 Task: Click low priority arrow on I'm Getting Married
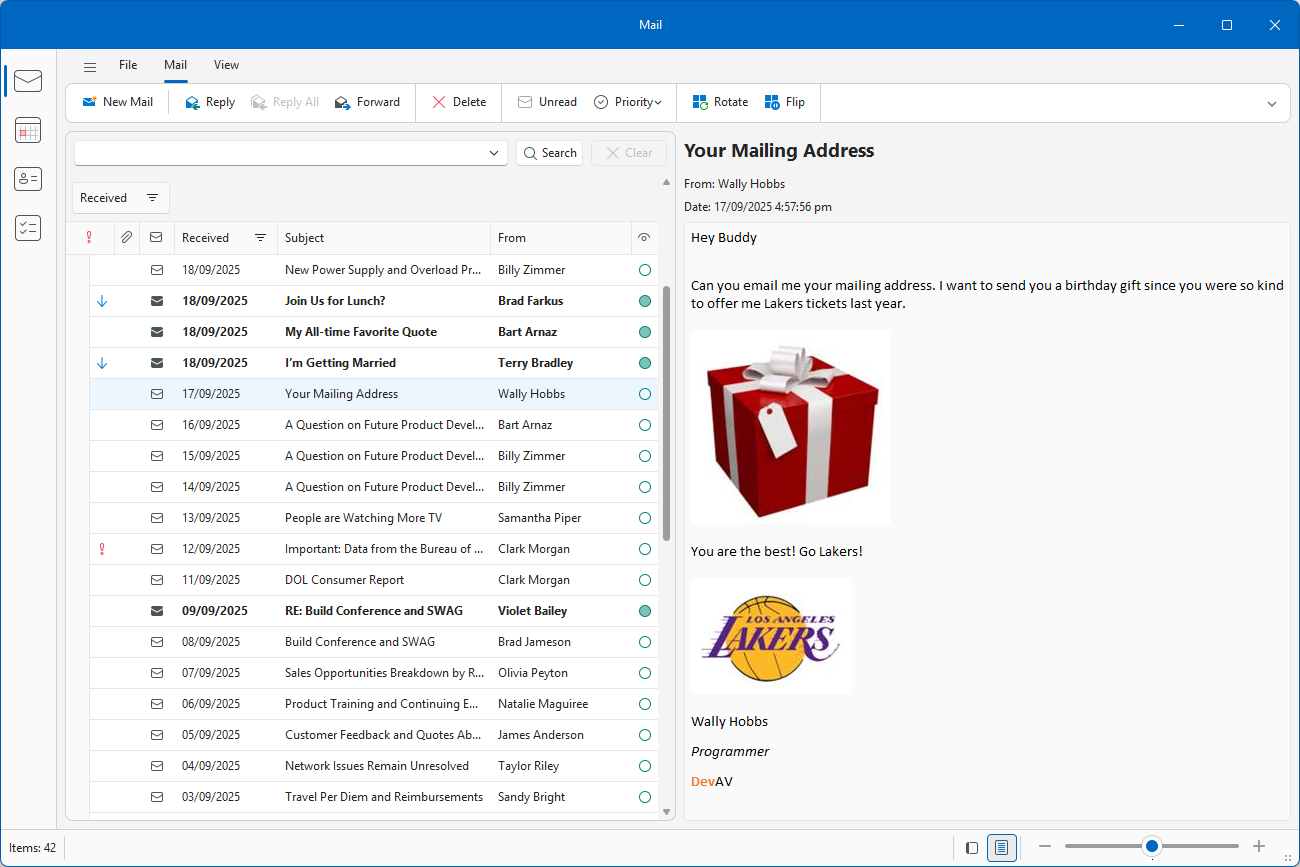coord(102,363)
